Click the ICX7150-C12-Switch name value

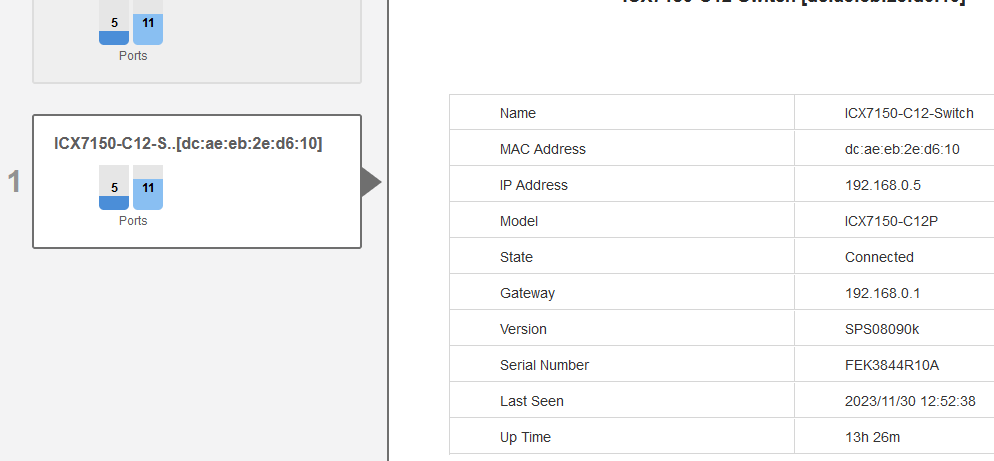click(908, 113)
